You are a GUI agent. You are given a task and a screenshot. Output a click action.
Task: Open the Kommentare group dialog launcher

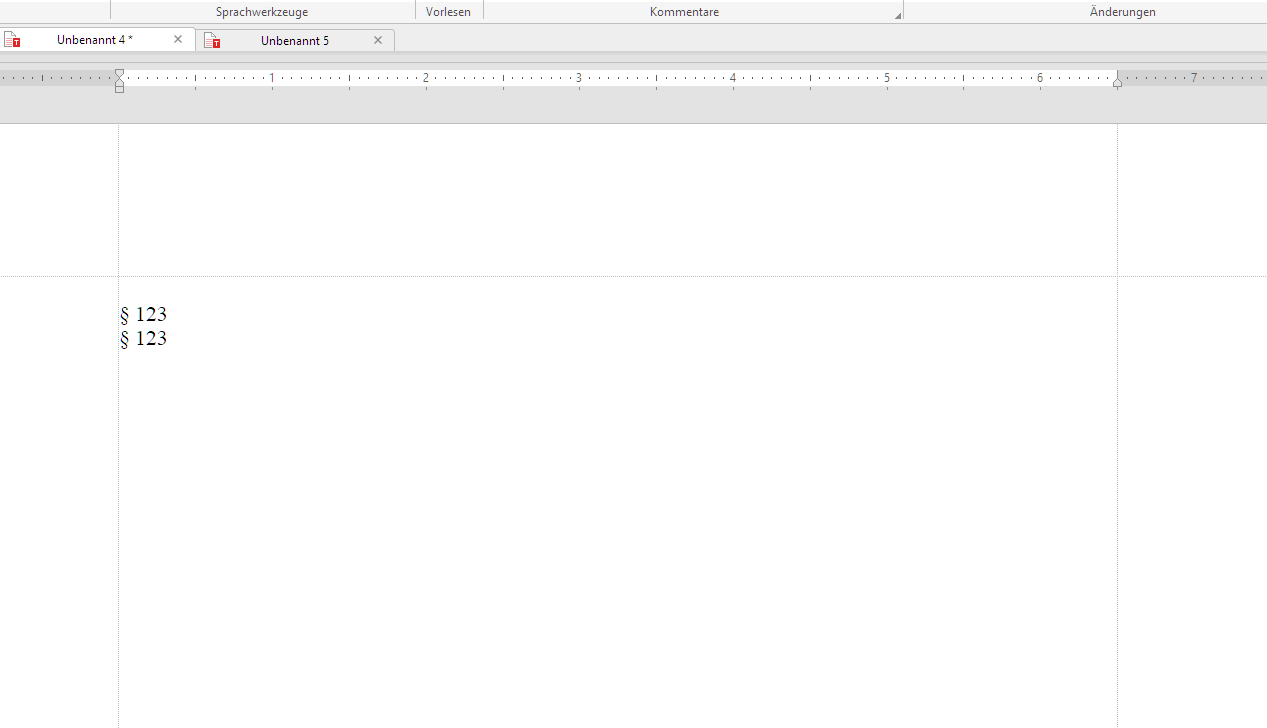(x=898, y=15)
